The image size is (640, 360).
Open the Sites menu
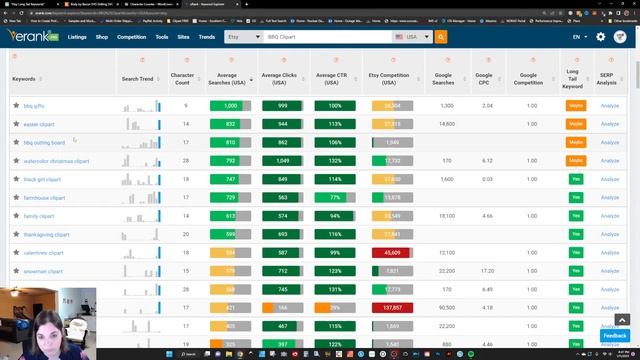coord(183,37)
